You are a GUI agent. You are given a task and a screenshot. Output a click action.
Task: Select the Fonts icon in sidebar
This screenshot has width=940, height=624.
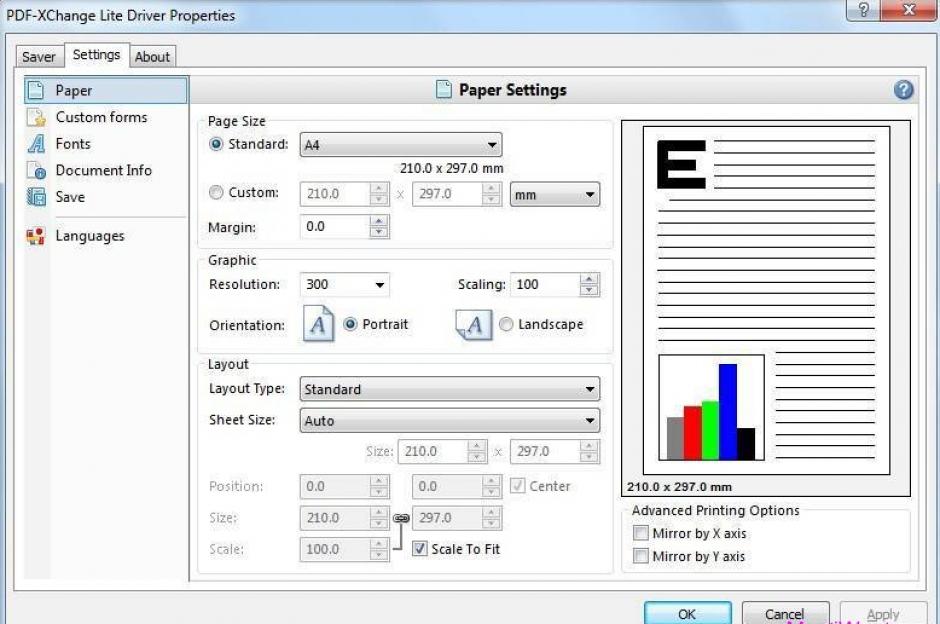[36, 144]
